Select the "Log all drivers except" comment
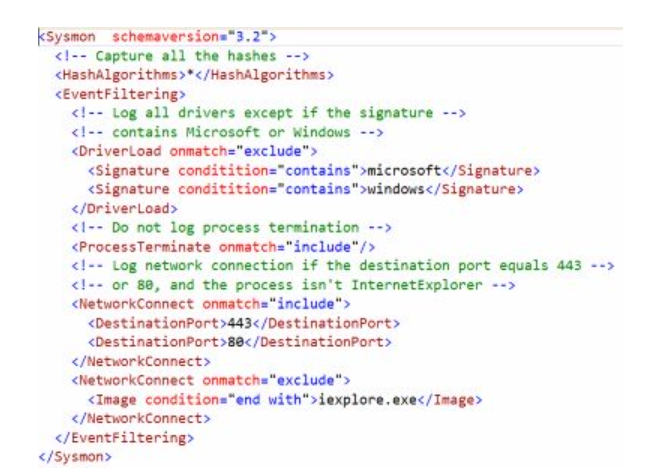 (269, 113)
